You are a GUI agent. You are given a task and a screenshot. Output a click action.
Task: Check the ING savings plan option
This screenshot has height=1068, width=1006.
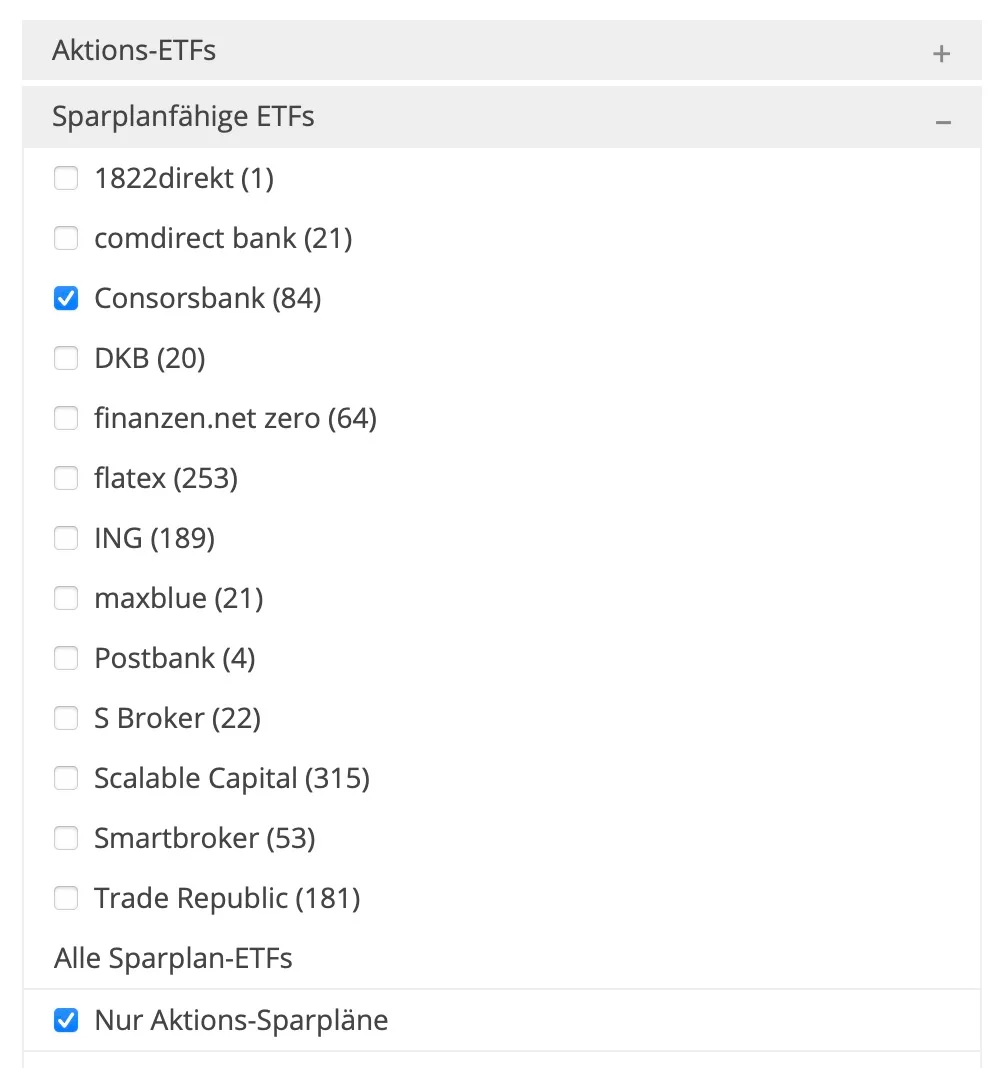[66, 538]
